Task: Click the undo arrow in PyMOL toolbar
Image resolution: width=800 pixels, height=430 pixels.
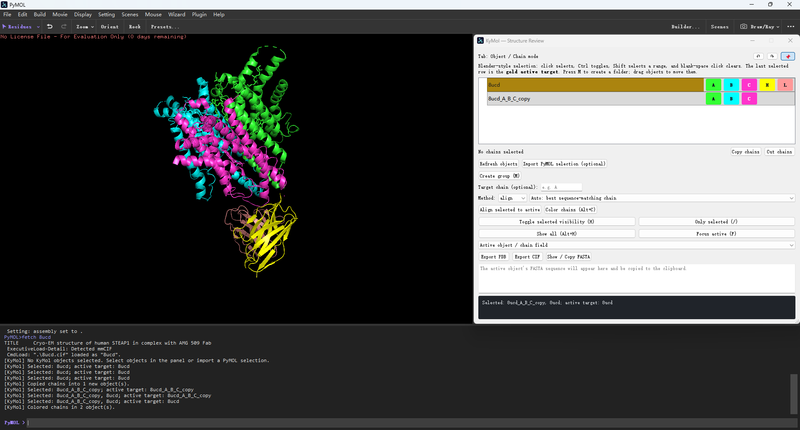Action: click(x=49, y=27)
